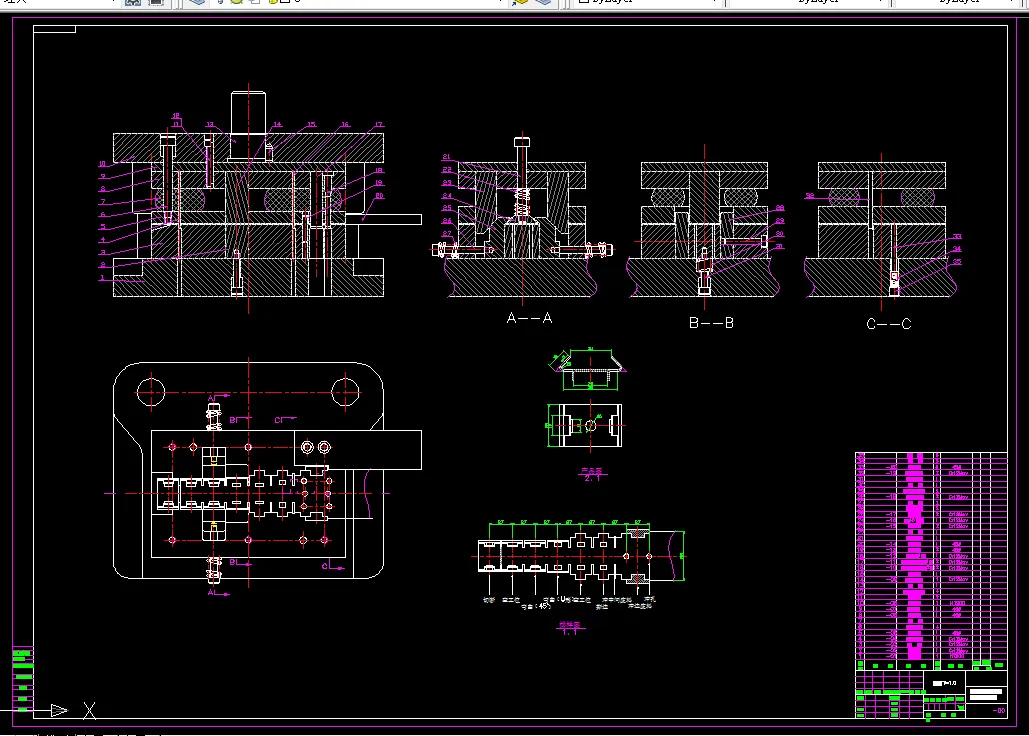Click the white strip rectangle in plan view

pos(358,450)
